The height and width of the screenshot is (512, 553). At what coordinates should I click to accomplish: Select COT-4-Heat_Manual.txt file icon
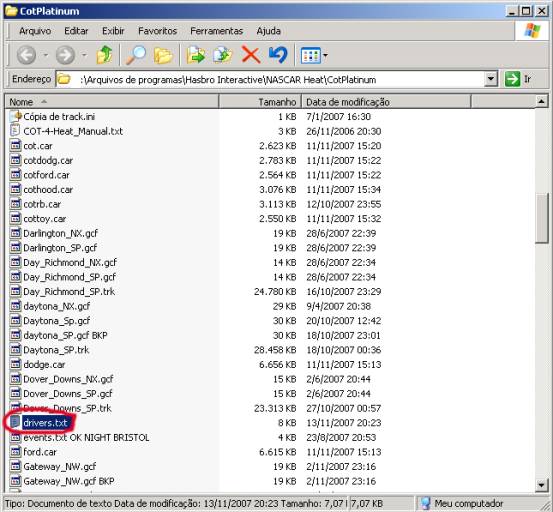click(15, 131)
